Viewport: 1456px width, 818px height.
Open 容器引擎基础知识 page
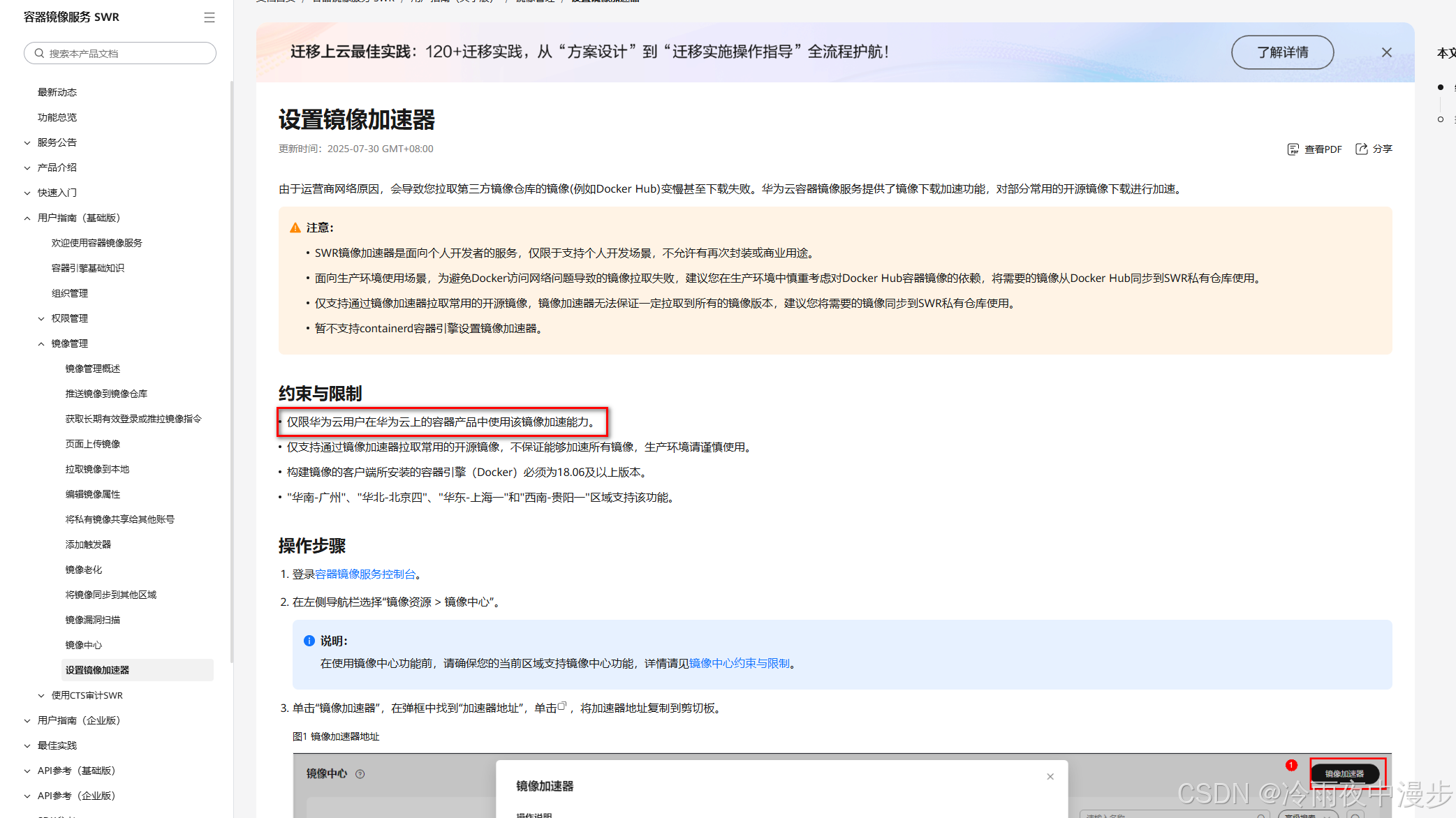88,268
